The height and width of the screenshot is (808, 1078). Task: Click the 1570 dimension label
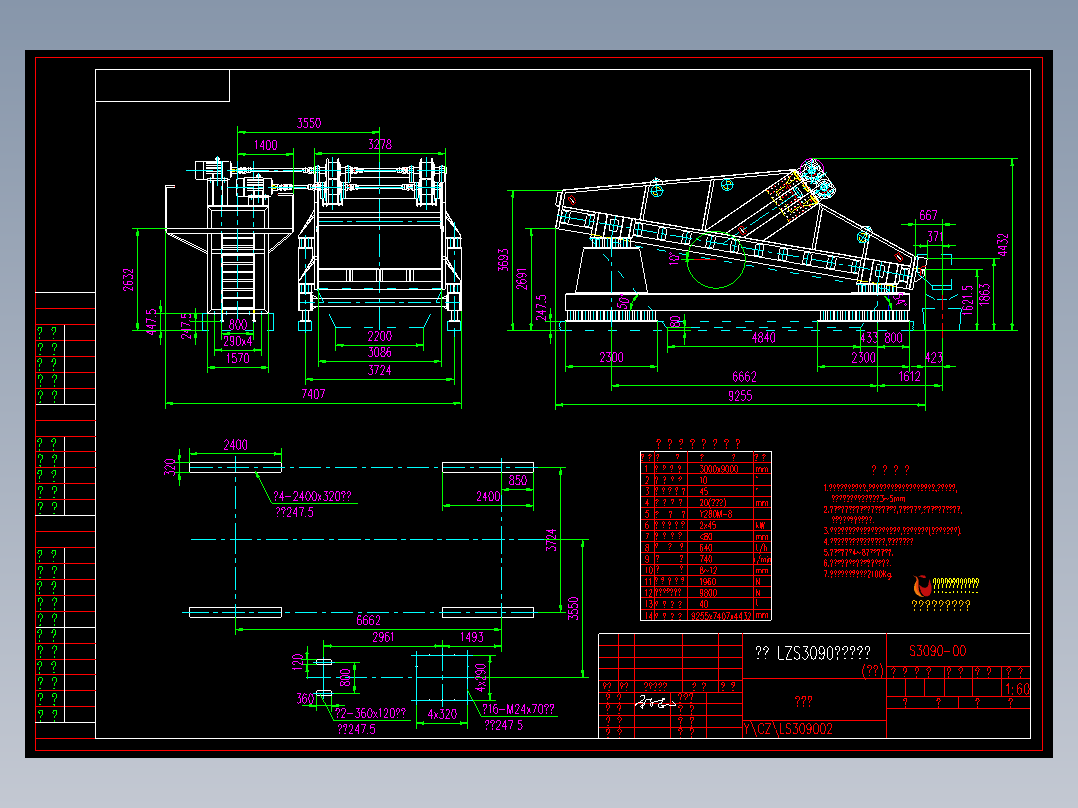tap(237, 358)
